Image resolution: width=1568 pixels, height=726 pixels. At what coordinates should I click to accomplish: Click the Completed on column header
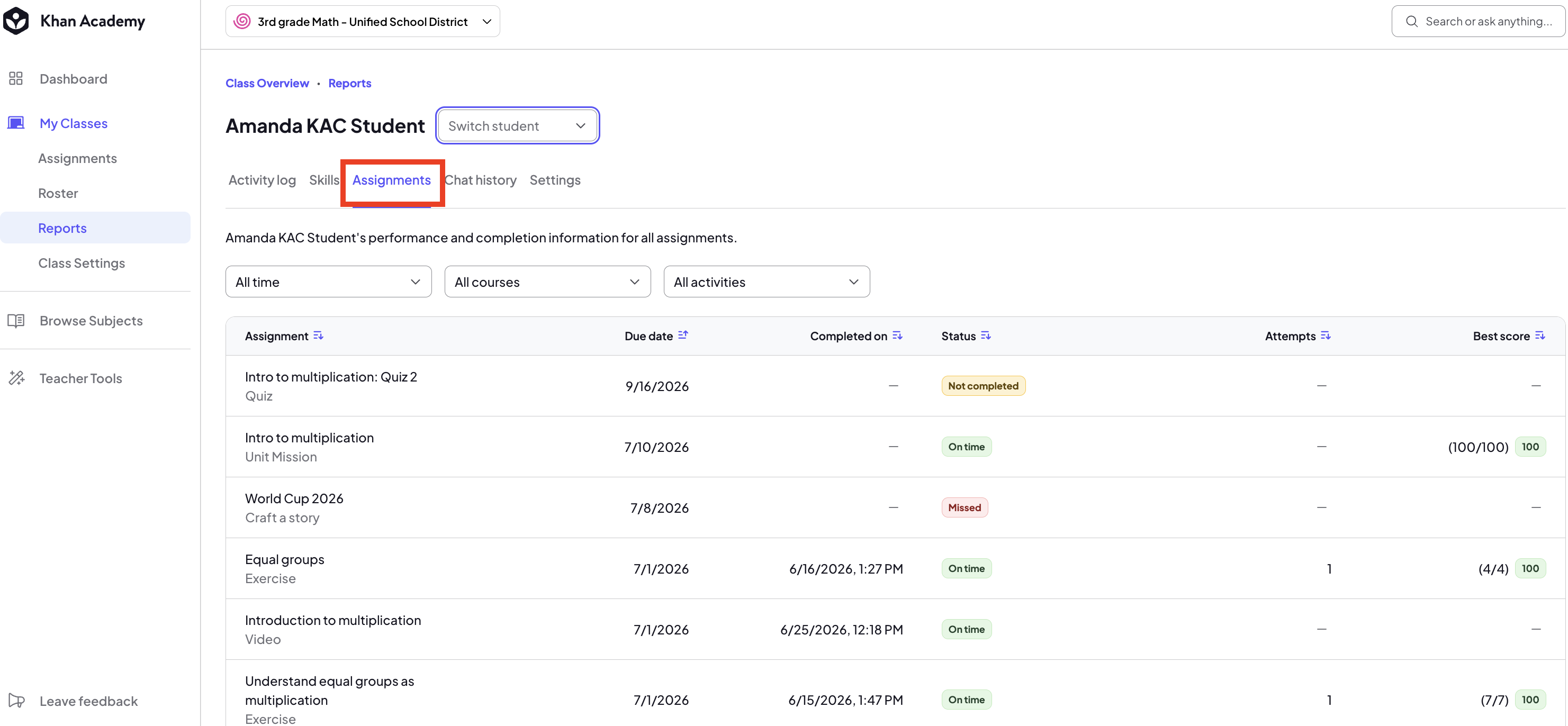849,335
